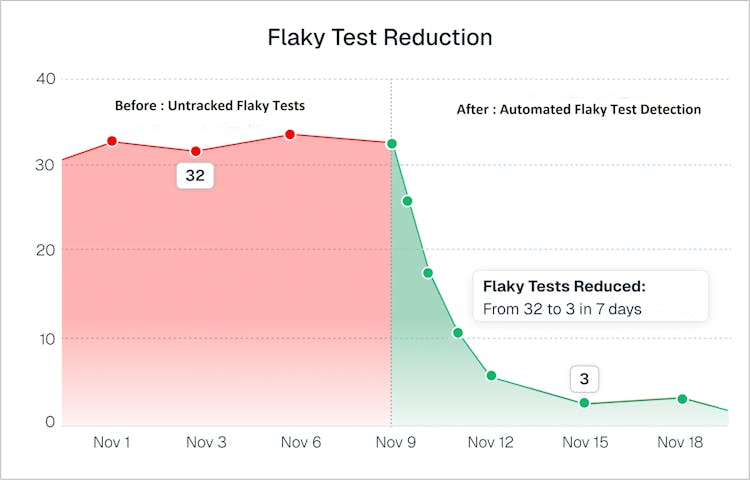Select the topmost green data point at Nov 9

point(392,144)
